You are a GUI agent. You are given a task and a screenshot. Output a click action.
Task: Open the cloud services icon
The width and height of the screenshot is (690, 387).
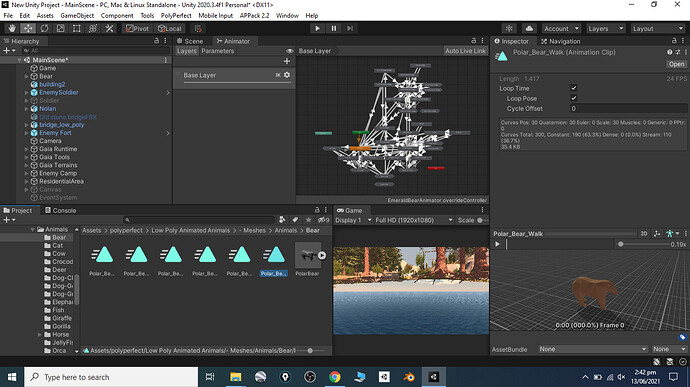click(x=529, y=28)
